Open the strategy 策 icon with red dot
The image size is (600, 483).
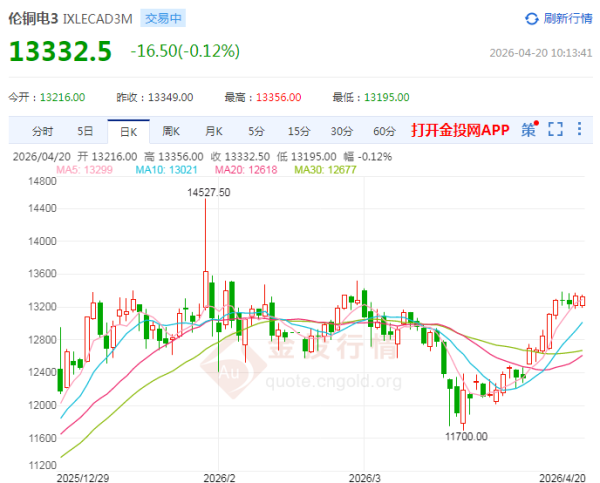click(x=530, y=129)
